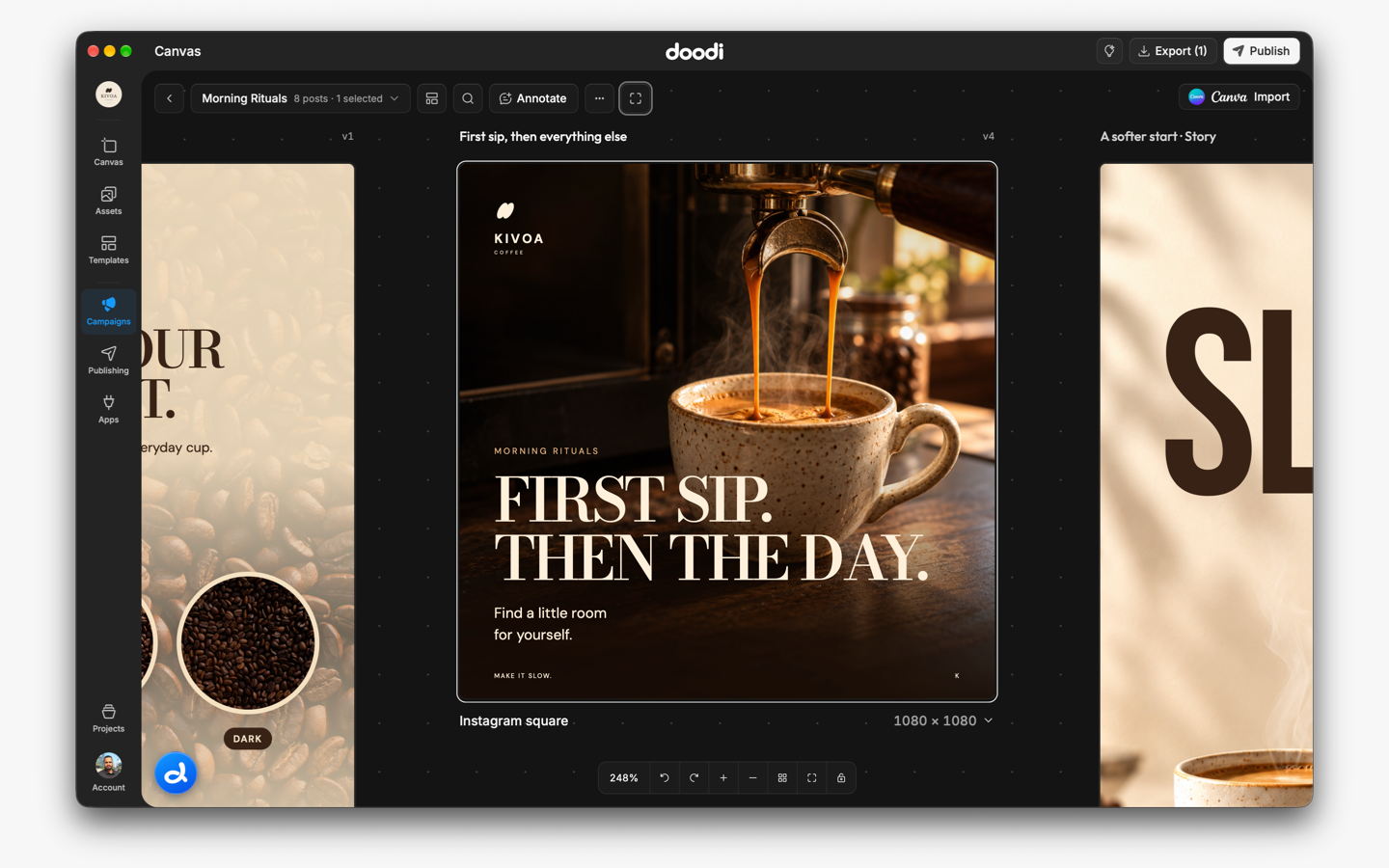Open Projects in the sidebar
This screenshot has height=868, width=1389.
click(x=108, y=718)
